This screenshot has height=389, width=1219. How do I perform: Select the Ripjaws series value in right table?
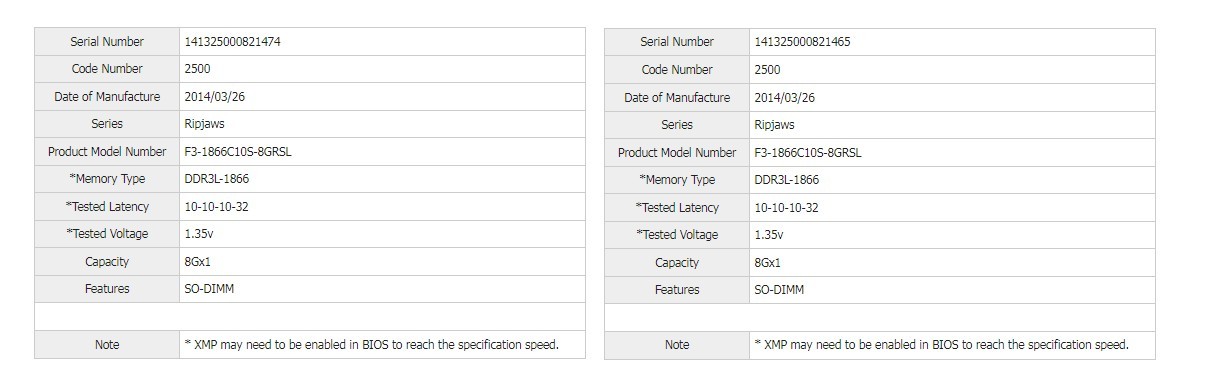click(x=775, y=125)
